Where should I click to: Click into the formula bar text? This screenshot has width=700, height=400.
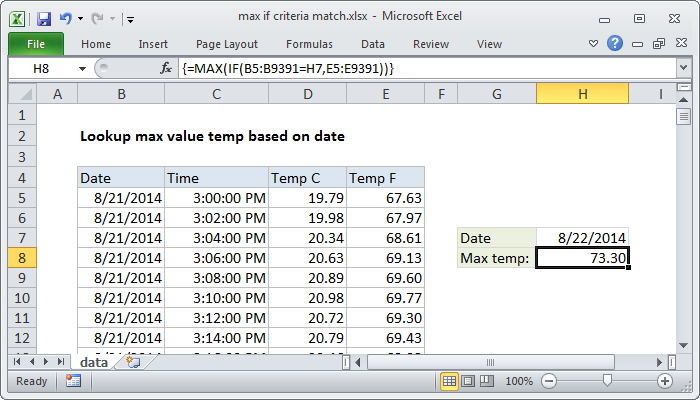click(x=426, y=69)
